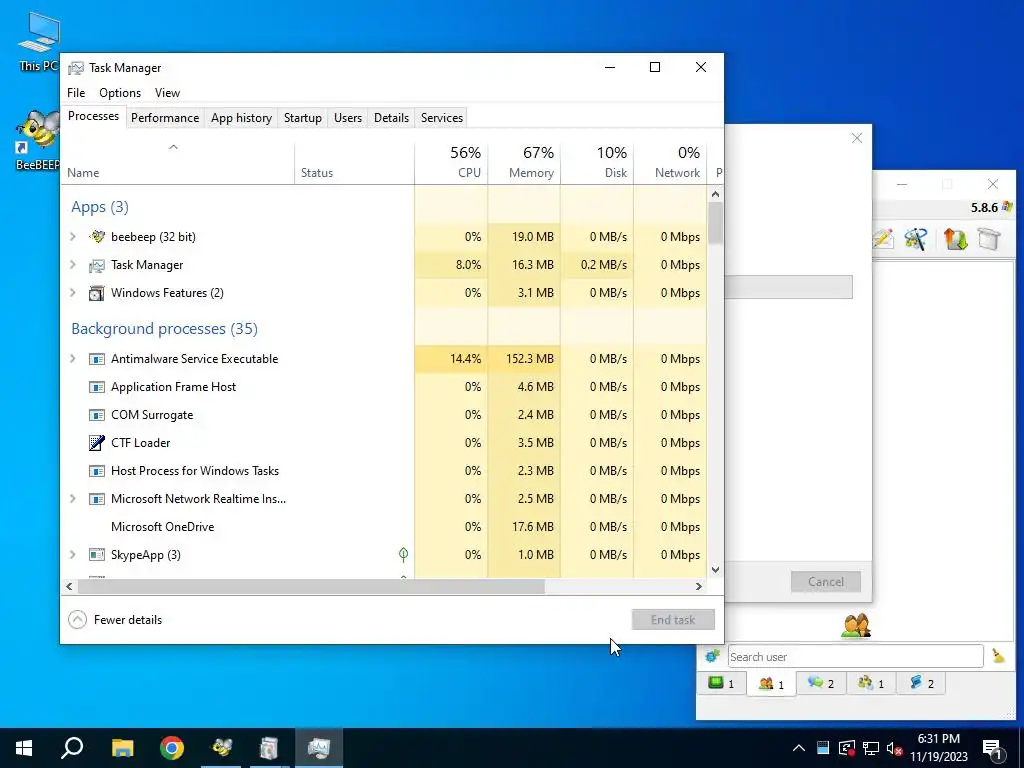Click the BeeBEEP envelope pencil message icon
Screen dimensions: 1024x768
click(883, 239)
